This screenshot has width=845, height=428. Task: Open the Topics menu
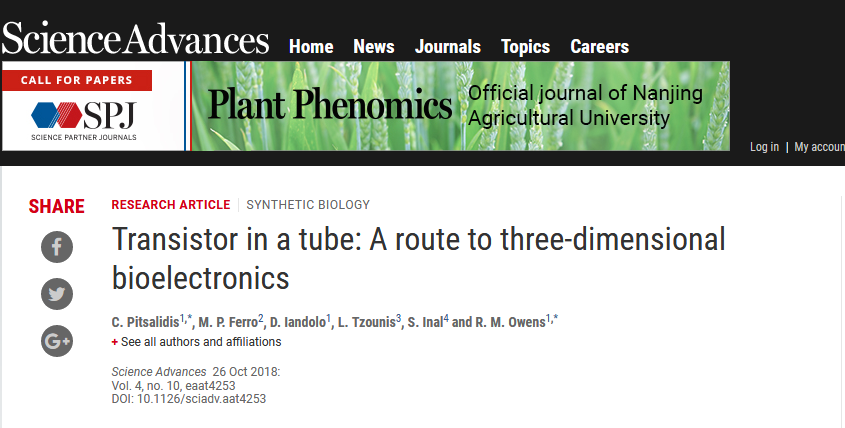coord(525,47)
